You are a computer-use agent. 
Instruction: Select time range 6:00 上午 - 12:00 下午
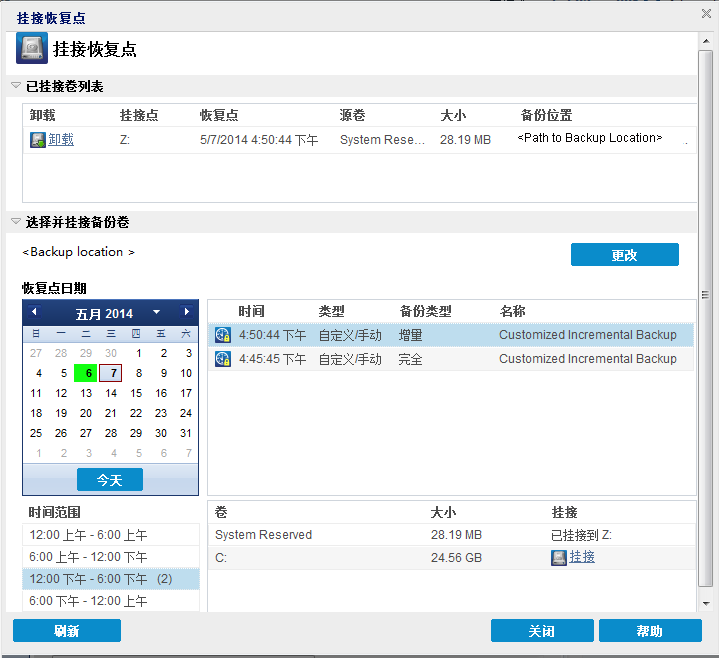pos(111,557)
